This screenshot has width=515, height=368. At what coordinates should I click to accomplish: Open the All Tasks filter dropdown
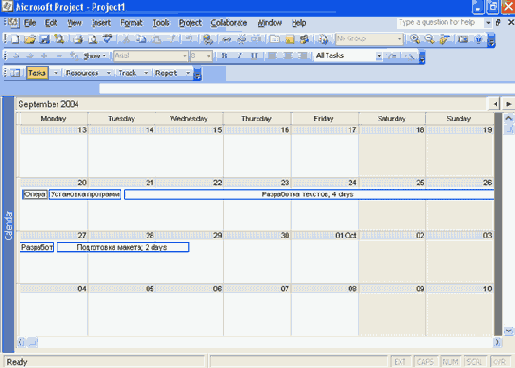(379, 56)
